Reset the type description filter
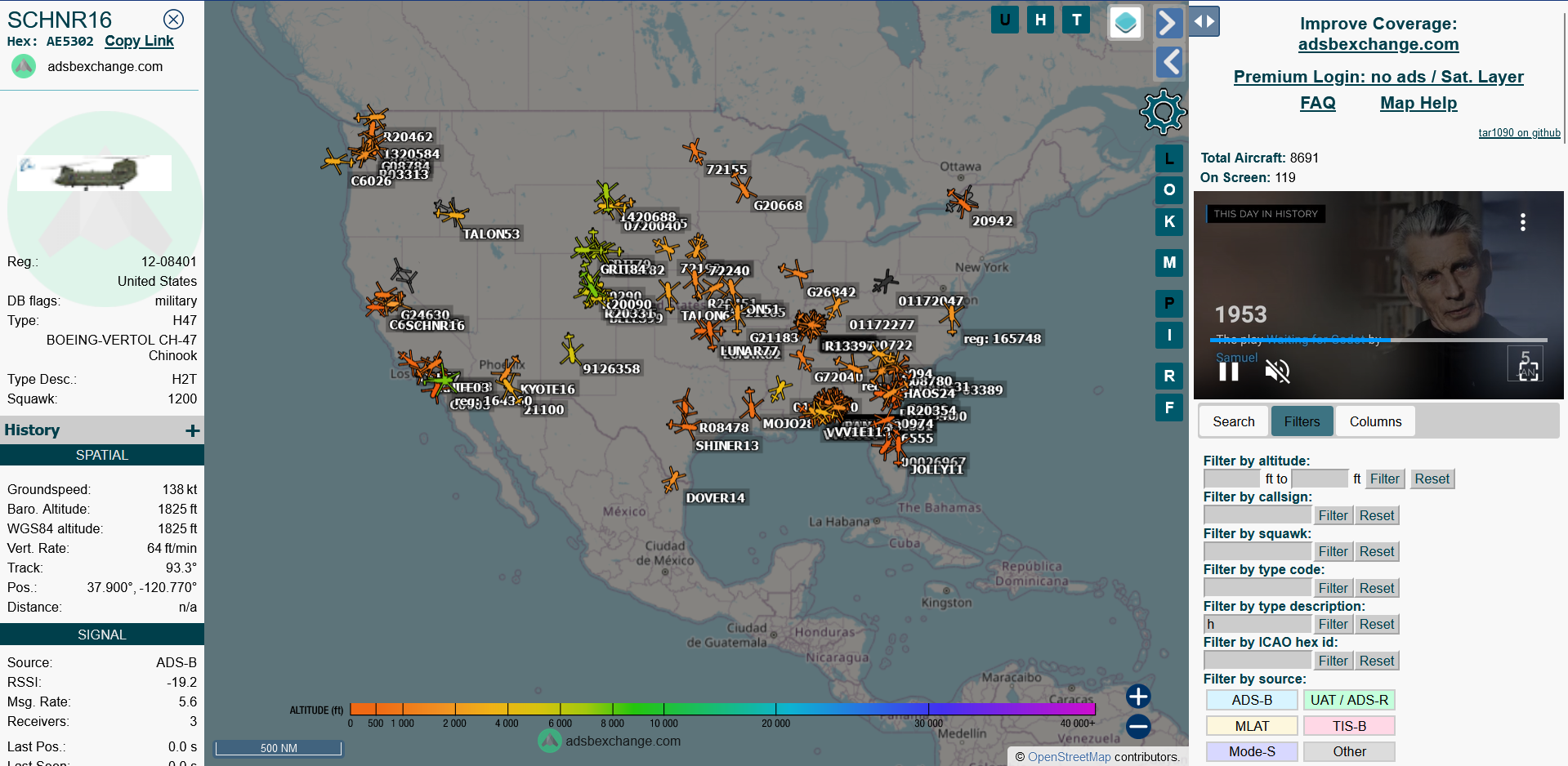Screen dimensions: 1568x766 point(1377,624)
